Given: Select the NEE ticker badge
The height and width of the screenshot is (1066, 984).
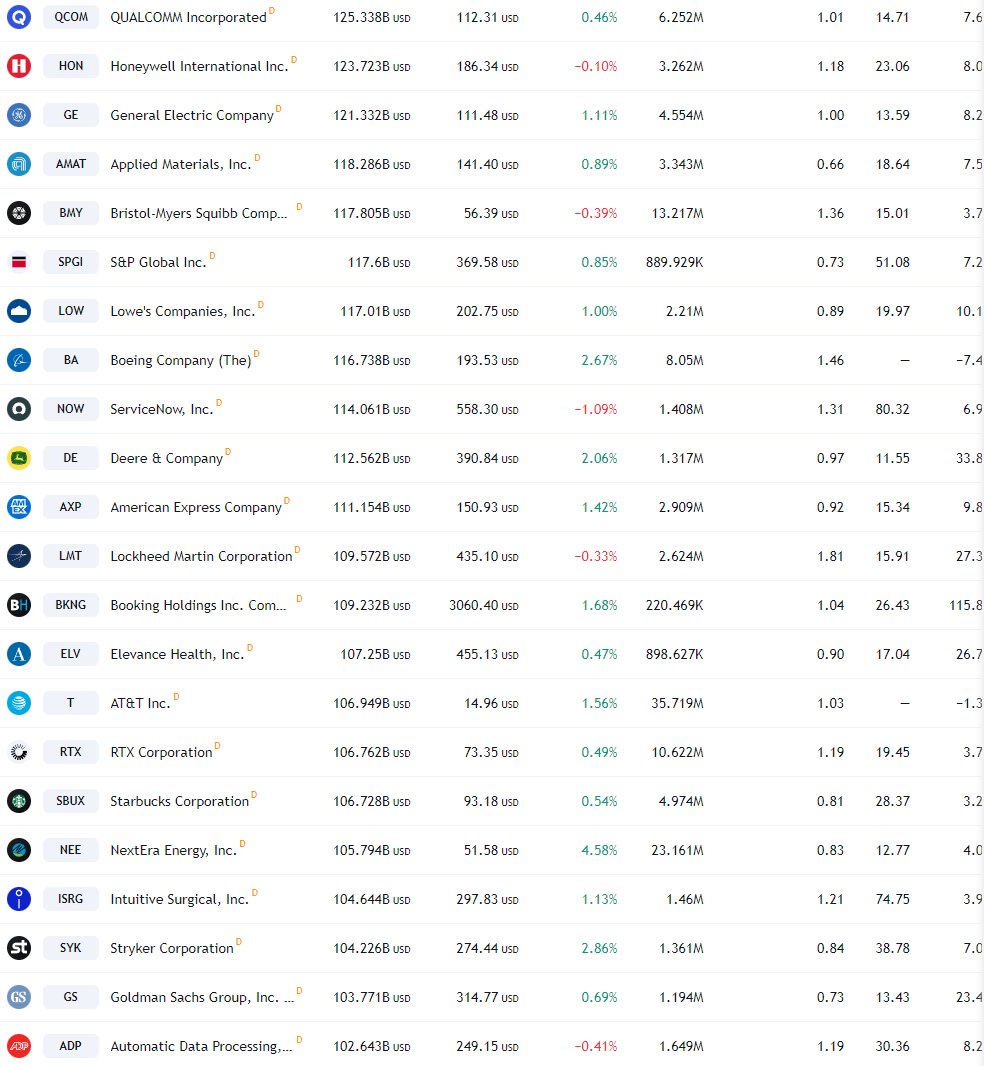Looking at the screenshot, I should point(71,849).
